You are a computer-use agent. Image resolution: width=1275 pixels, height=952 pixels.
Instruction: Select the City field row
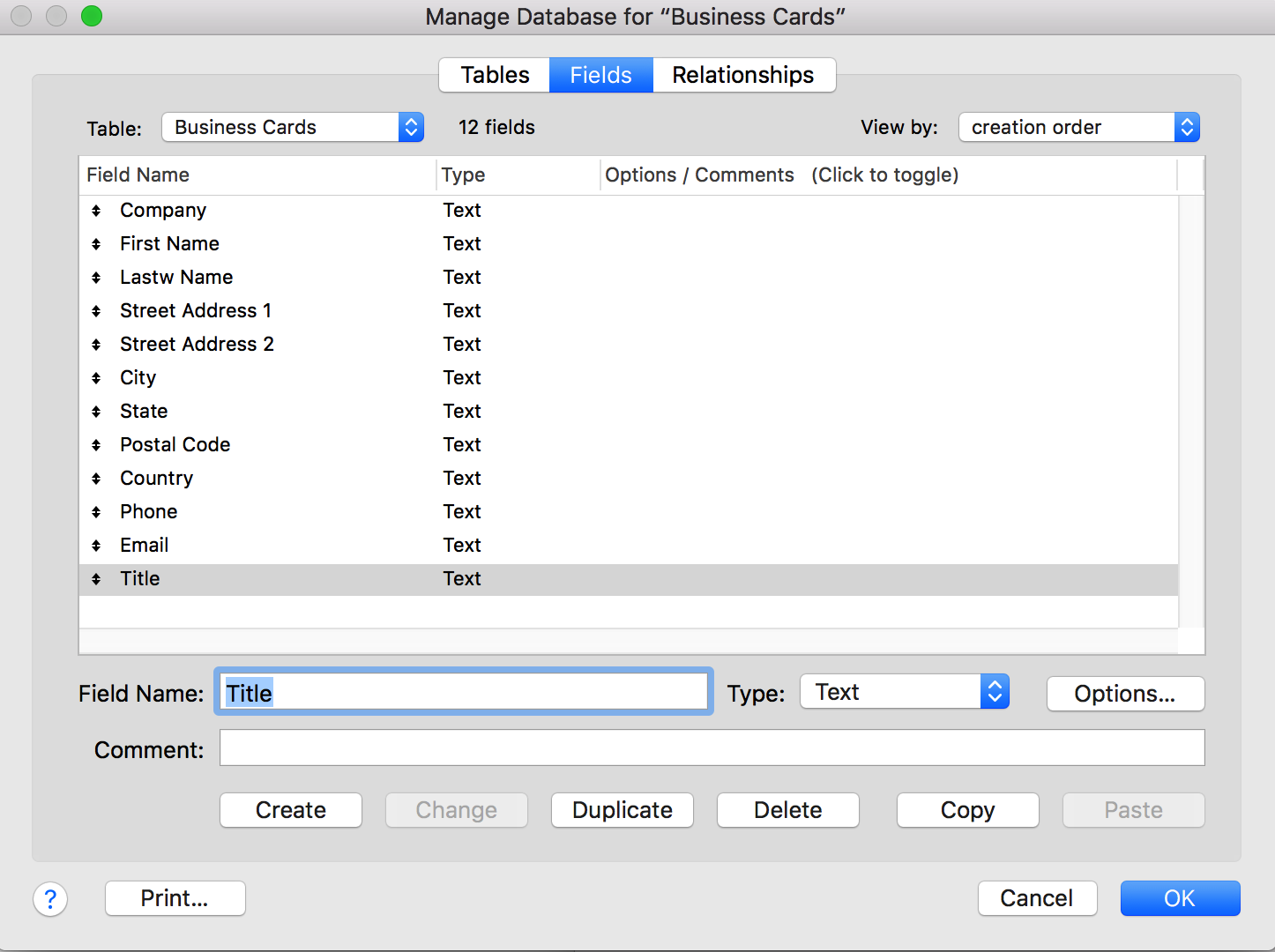[629, 378]
